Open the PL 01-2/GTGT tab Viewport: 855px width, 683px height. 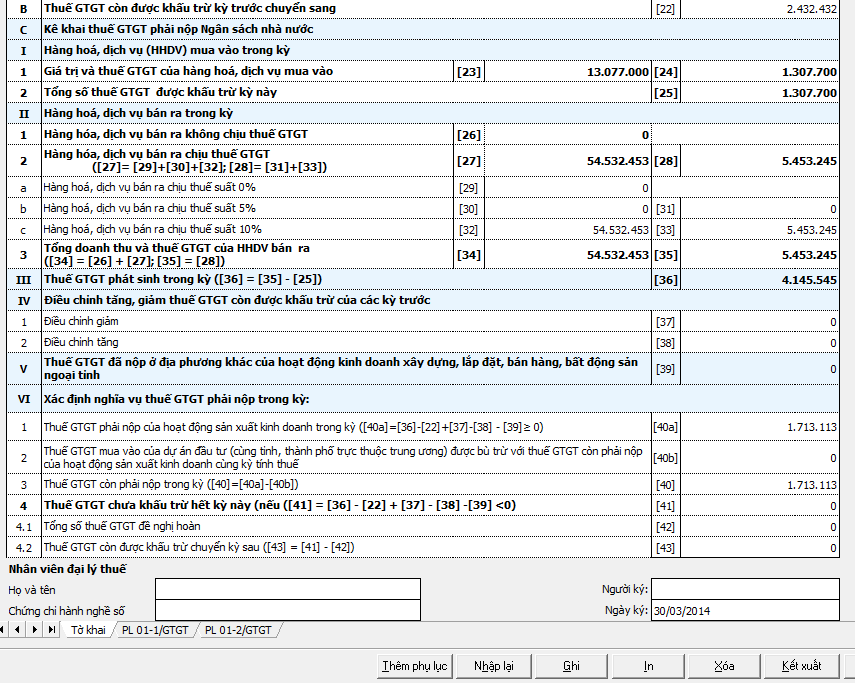click(238, 630)
